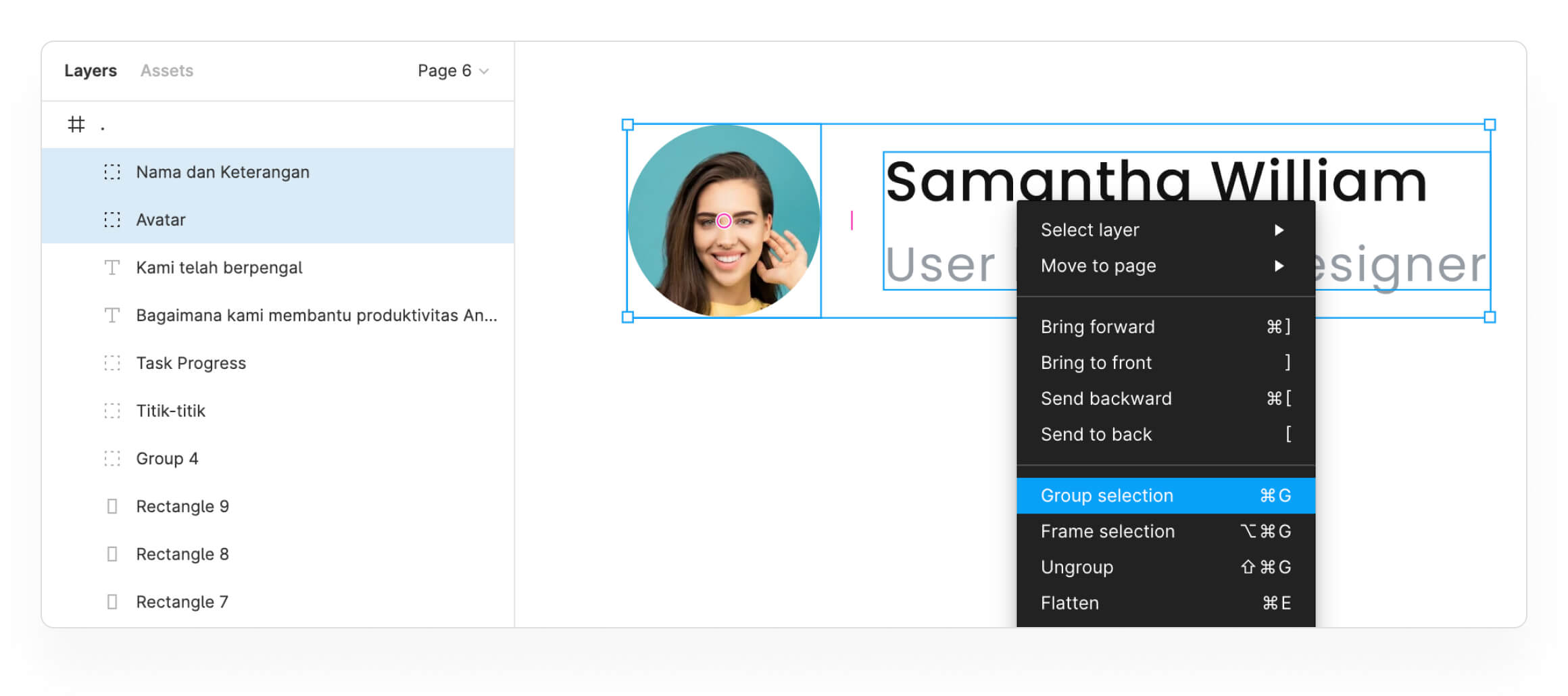
Task: Open the Page 6 dropdown
Action: pos(452,71)
